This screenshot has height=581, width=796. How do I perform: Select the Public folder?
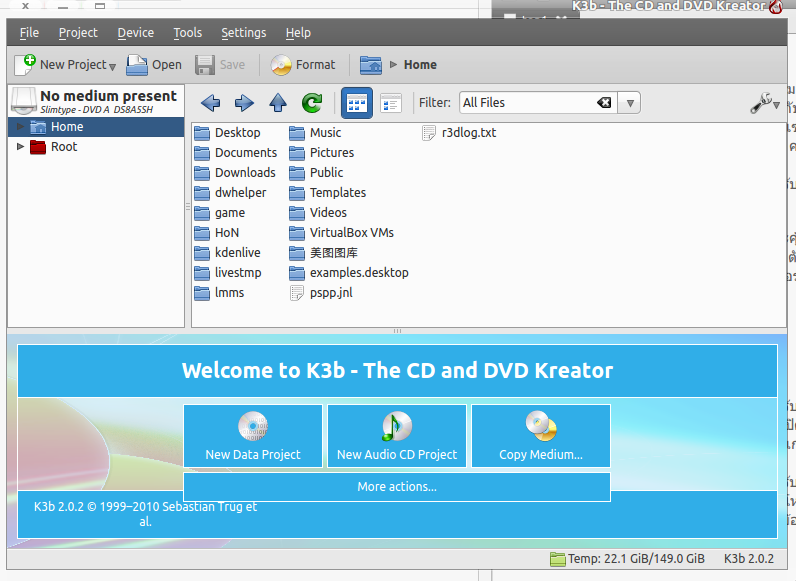pyautogui.click(x=316, y=173)
